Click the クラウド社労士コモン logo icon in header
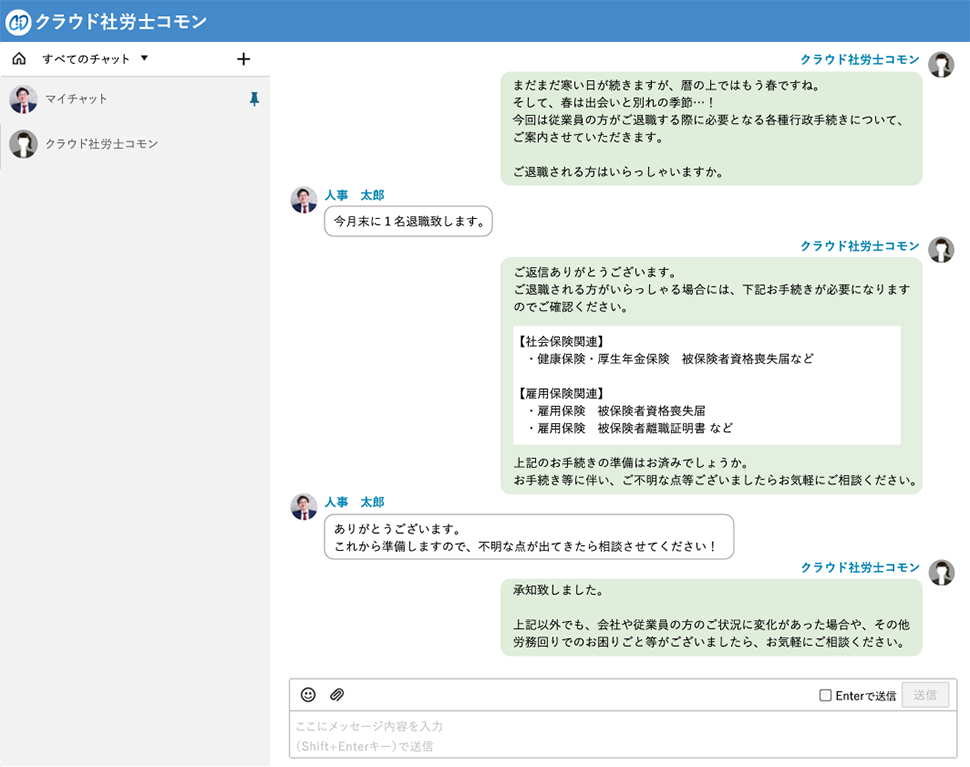The height and width of the screenshot is (767, 970). (x=18, y=21)
